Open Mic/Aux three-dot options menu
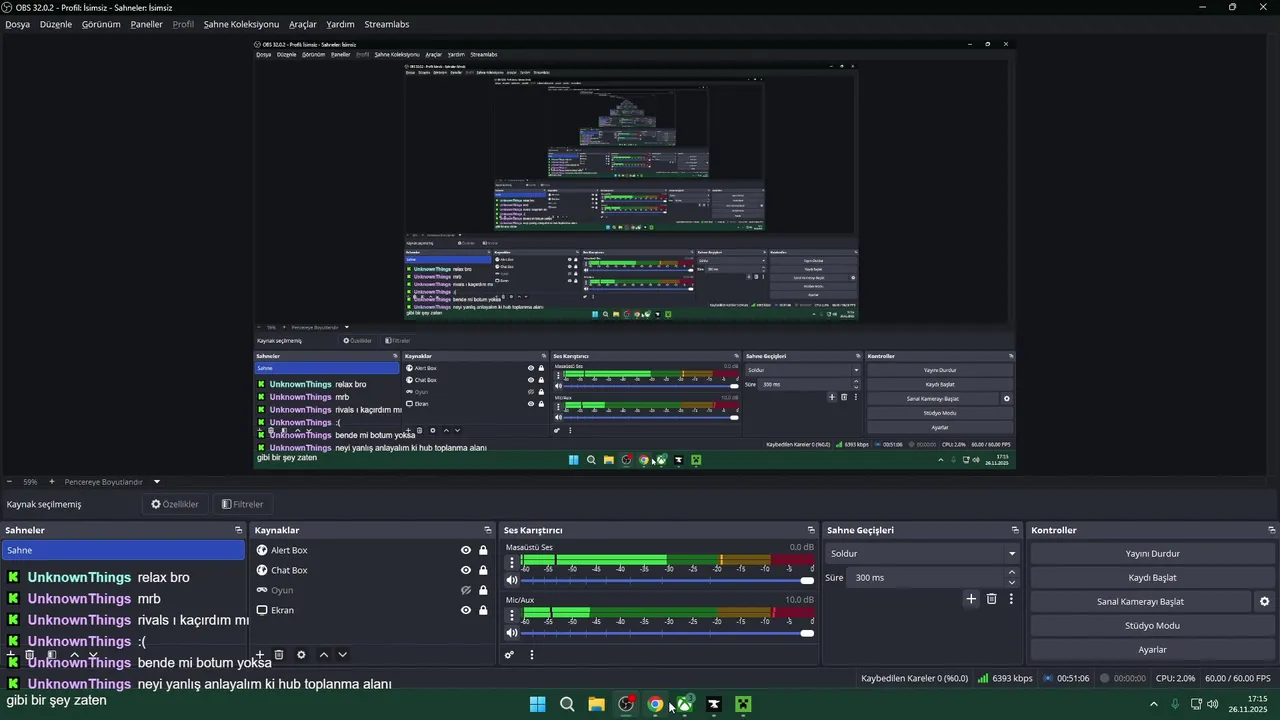This screenshot has height=720, width=1280. (x=512, y=614)
